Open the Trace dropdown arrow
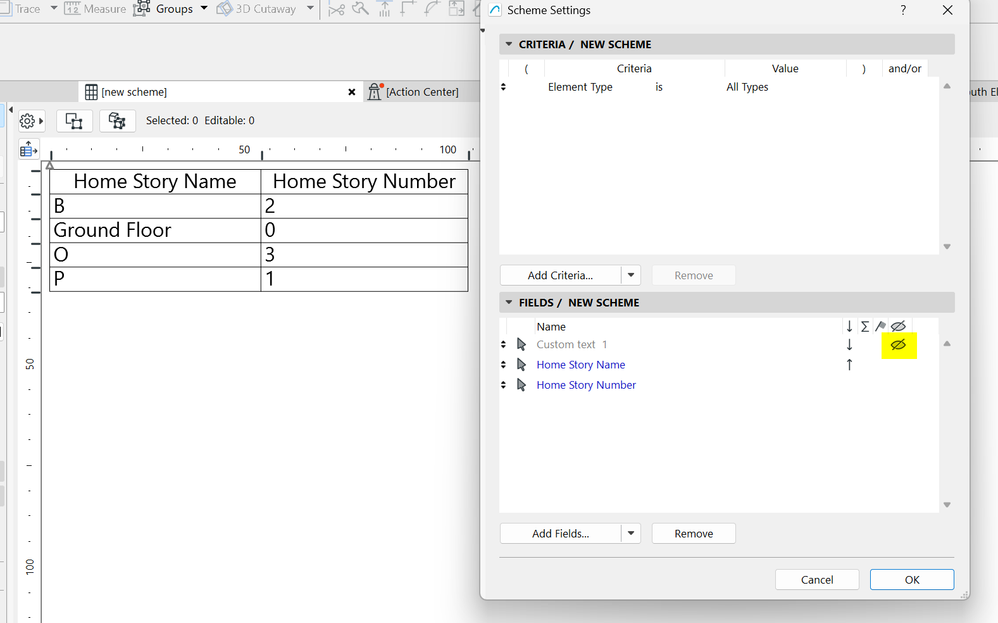The image size is (998, 623). pyautogui.click(x=53, y=8)
